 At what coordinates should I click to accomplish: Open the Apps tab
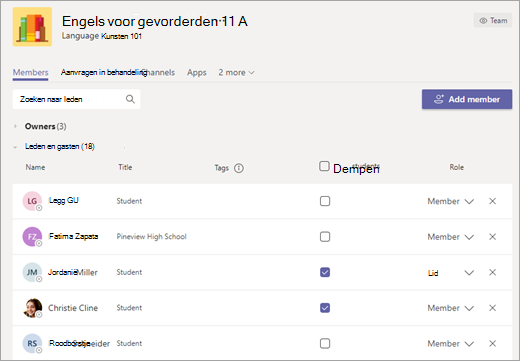click(197, 72)
